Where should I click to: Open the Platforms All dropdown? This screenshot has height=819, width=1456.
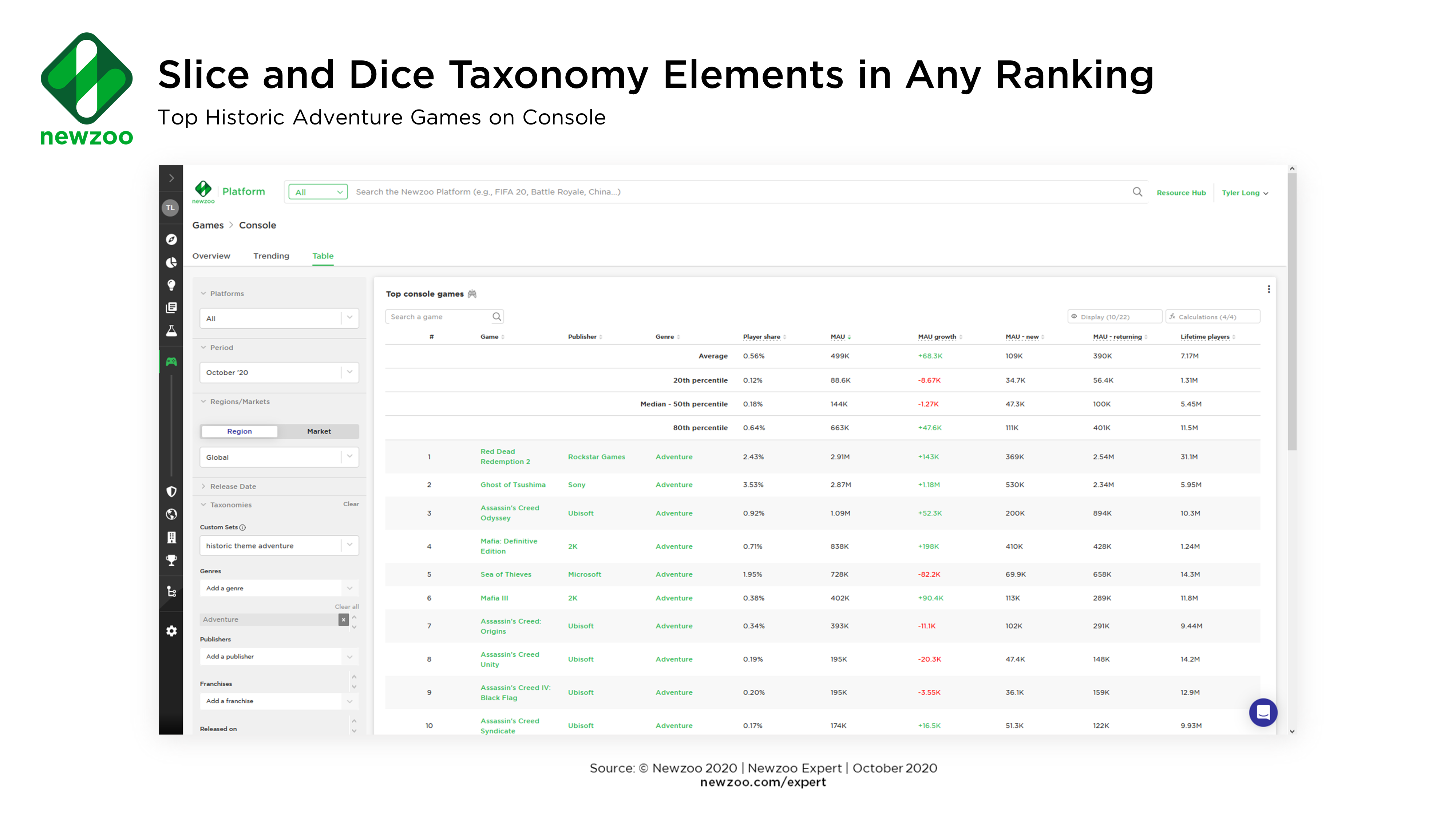279,318
